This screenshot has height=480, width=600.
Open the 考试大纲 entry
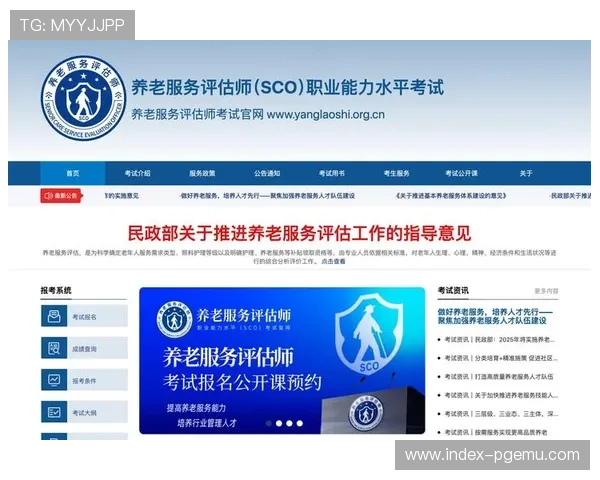pos(84,412)
